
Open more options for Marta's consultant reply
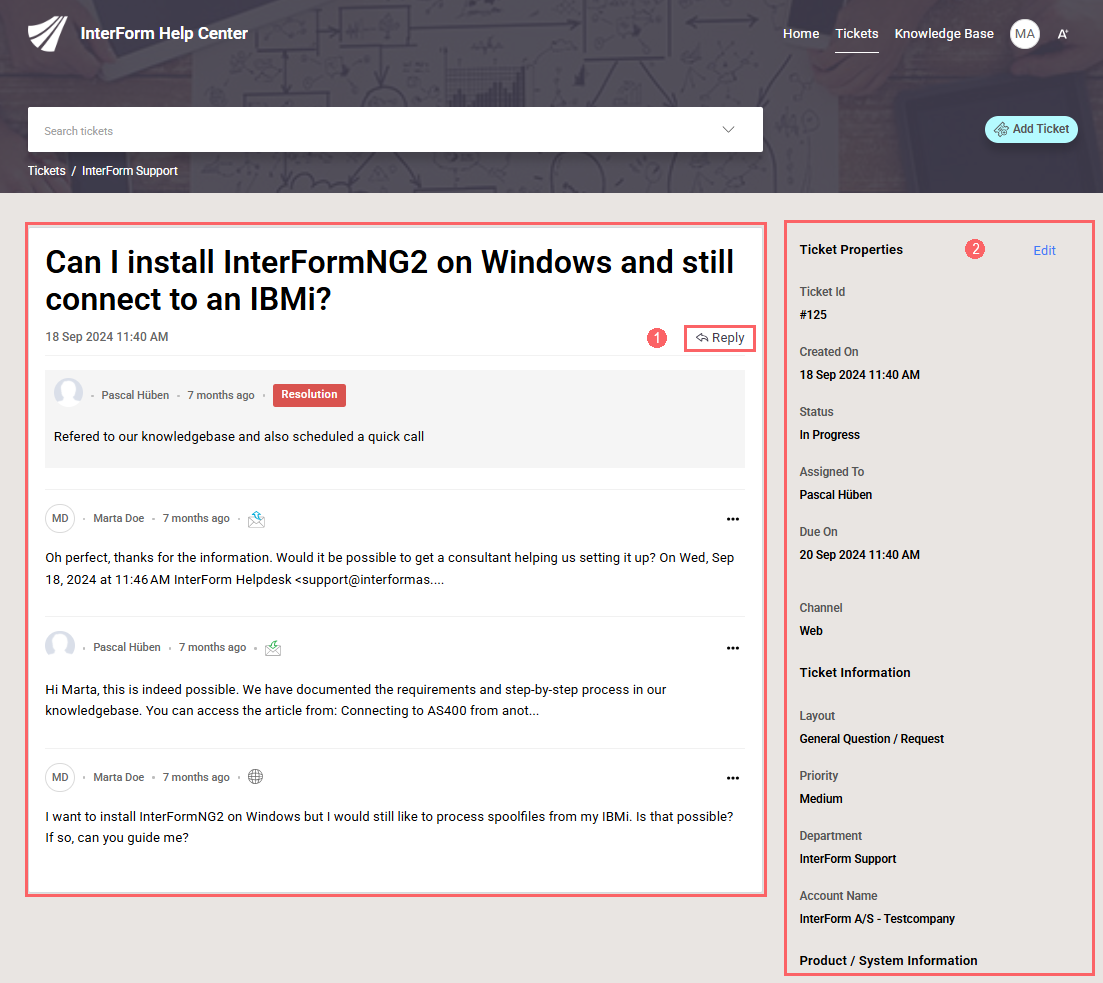(732, 519)
